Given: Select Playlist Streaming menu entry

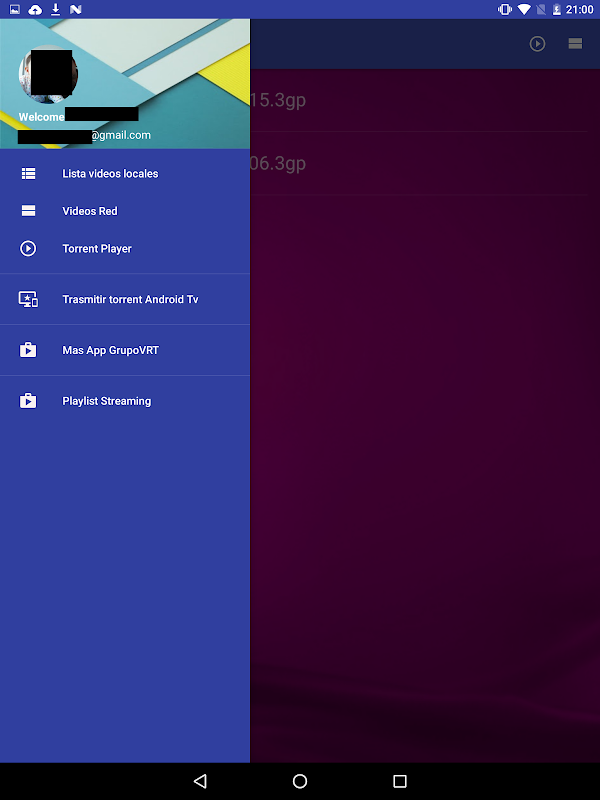Looking at the screenshot, I should (x=125, y=401).
